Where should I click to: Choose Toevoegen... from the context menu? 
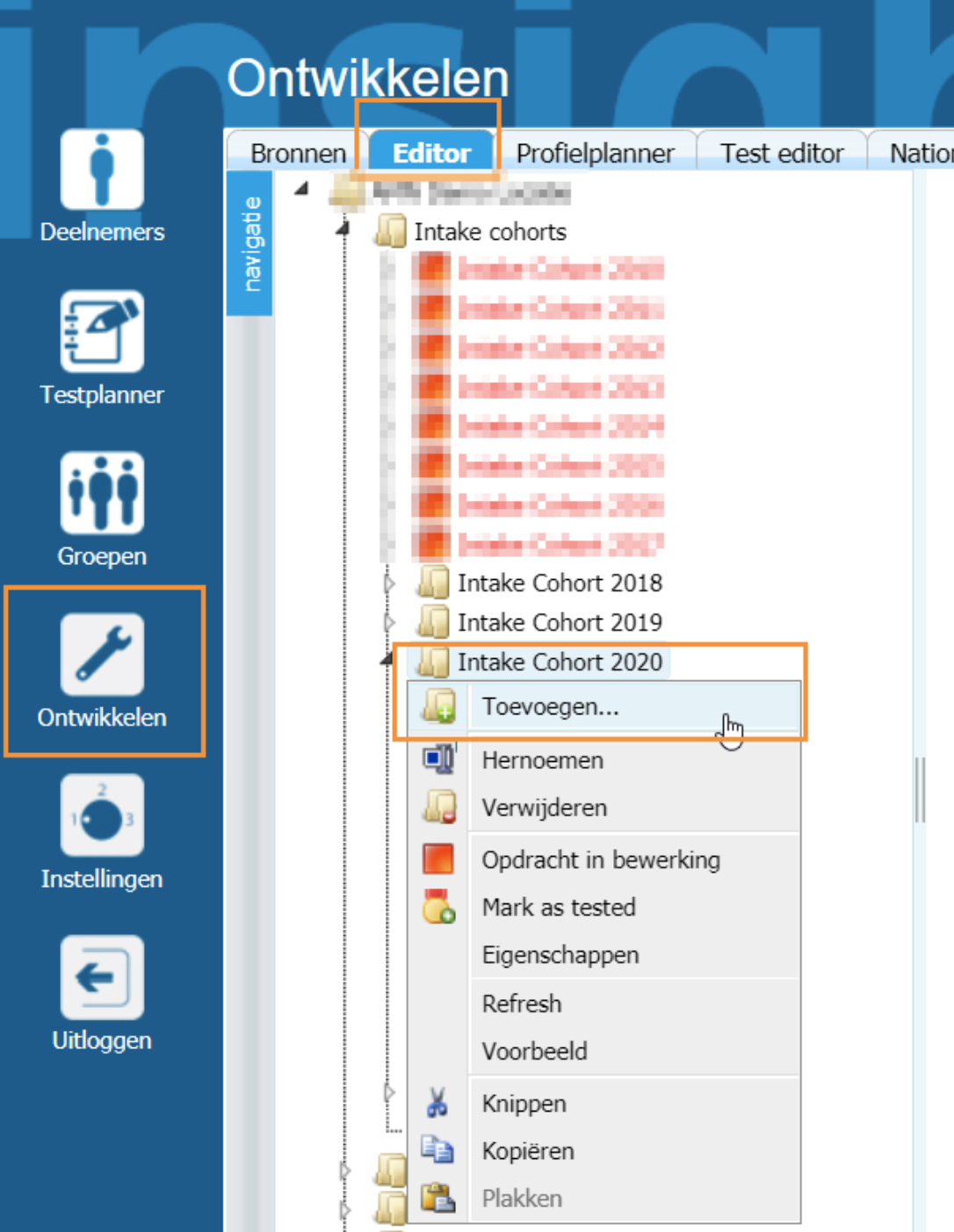click(x=550, y=707)
